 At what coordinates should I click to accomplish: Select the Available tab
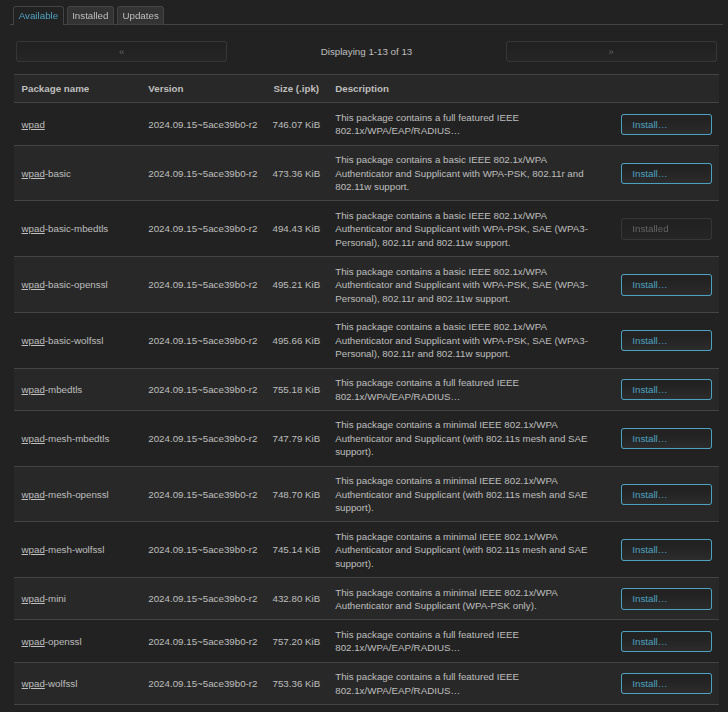point(39,16)
